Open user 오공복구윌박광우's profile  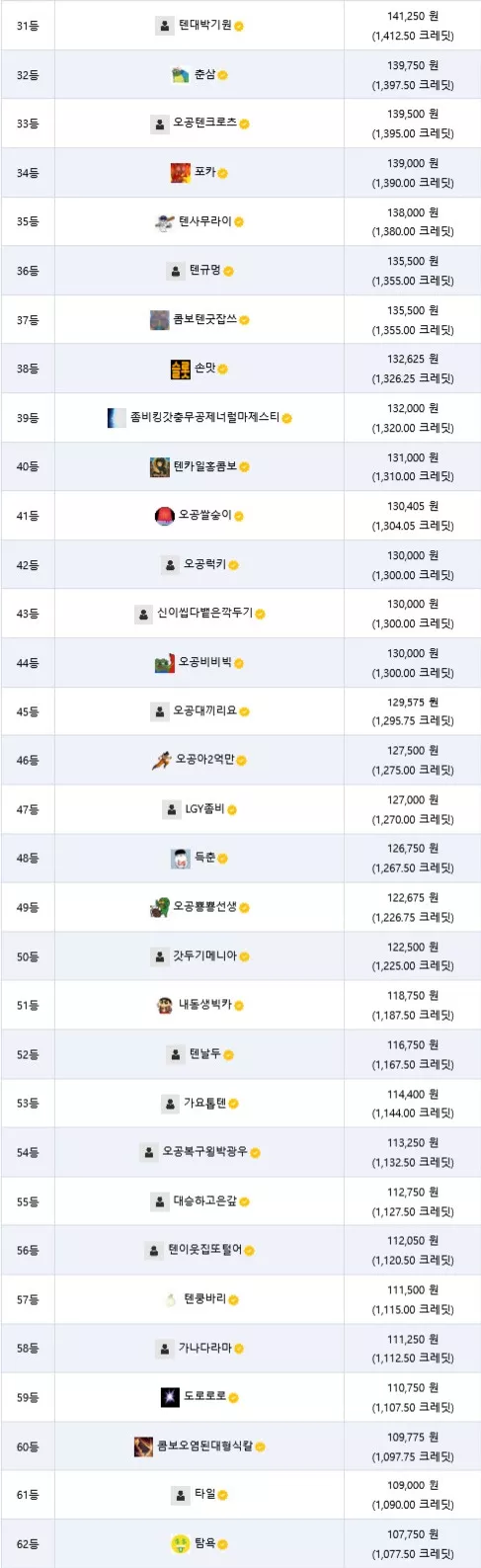click(204, 1152)
